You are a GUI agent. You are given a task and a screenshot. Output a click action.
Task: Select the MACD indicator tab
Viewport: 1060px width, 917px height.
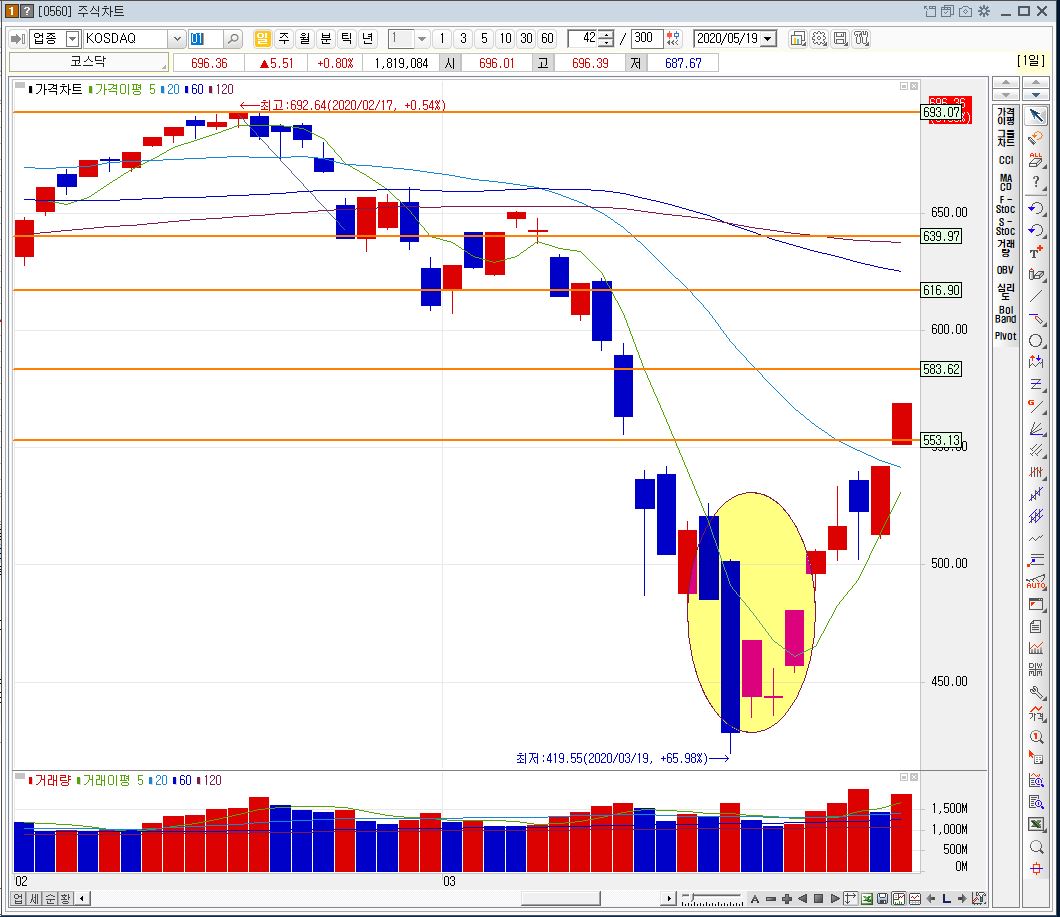[1005, 183]
